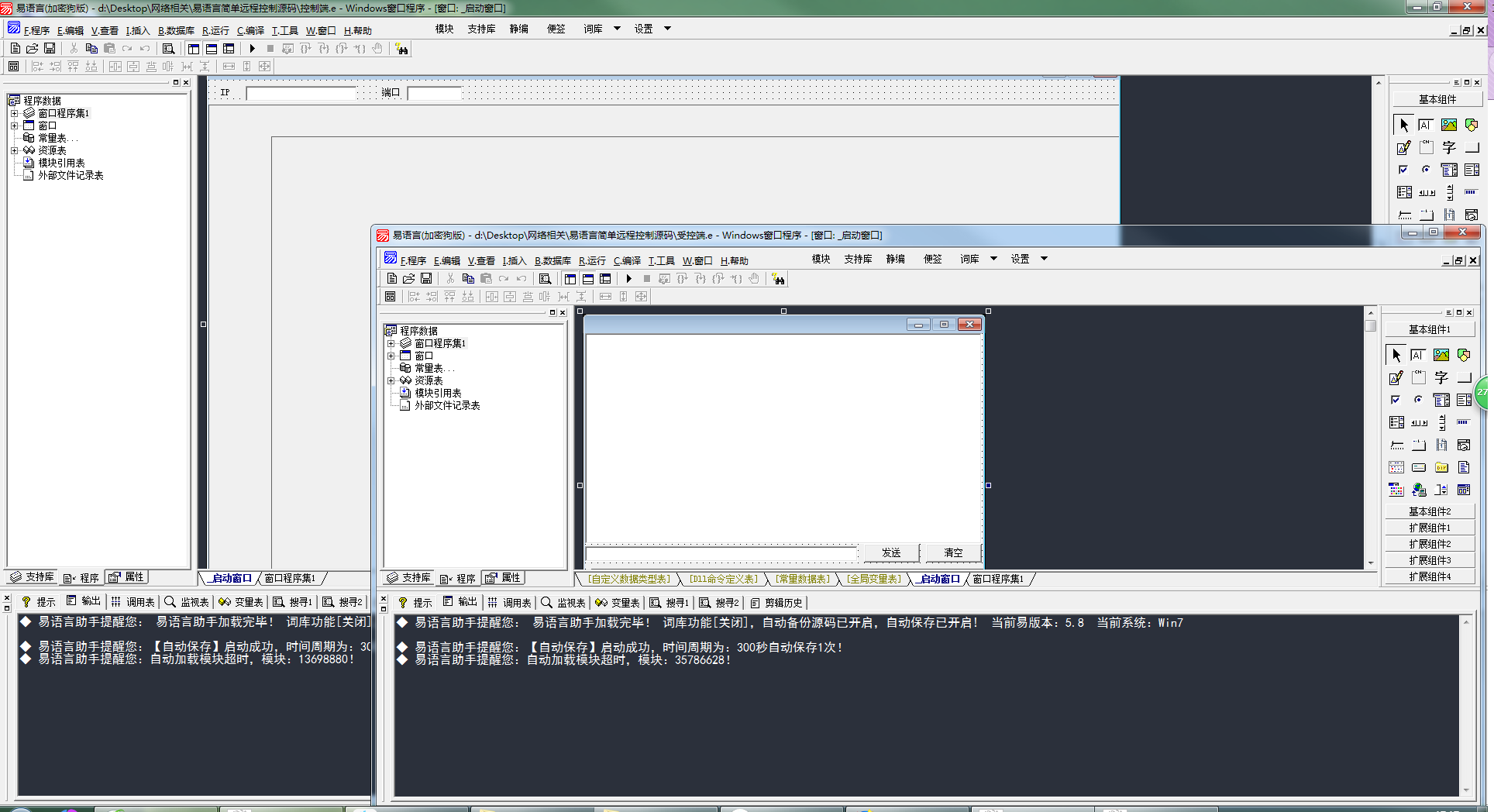Select pointer tool in 控制端 基本组件 palette

[1403, 125]
